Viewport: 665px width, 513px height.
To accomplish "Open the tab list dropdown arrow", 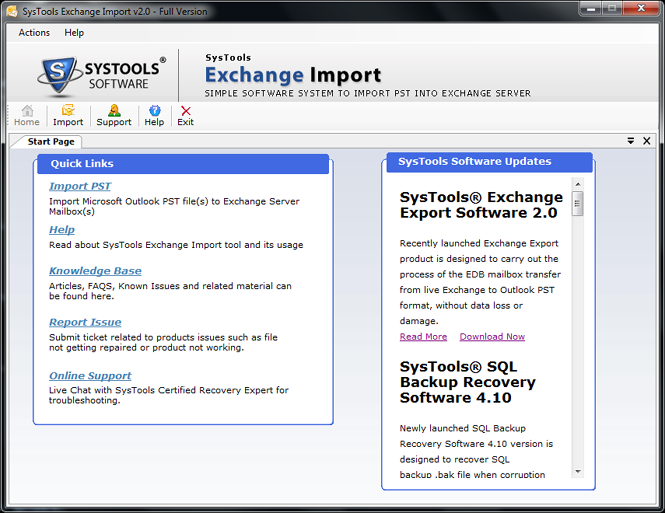I will point(631,141).
